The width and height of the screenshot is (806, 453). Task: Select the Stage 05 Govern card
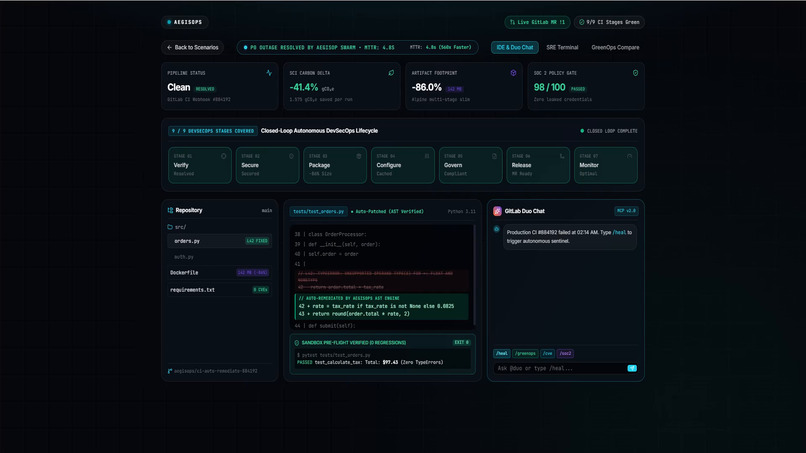pyautogui.click(x=470, y=165)
